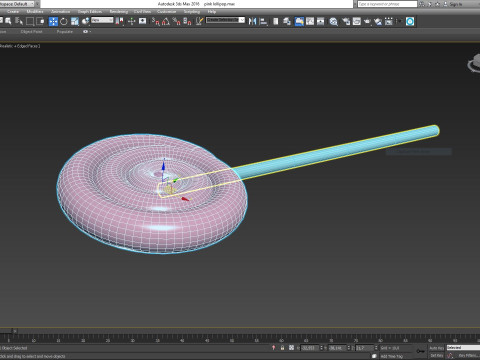This screenshot has height=360, width=480.
Task: Click Edit Named Selection Sets icon
Action: tap(199, 22)
